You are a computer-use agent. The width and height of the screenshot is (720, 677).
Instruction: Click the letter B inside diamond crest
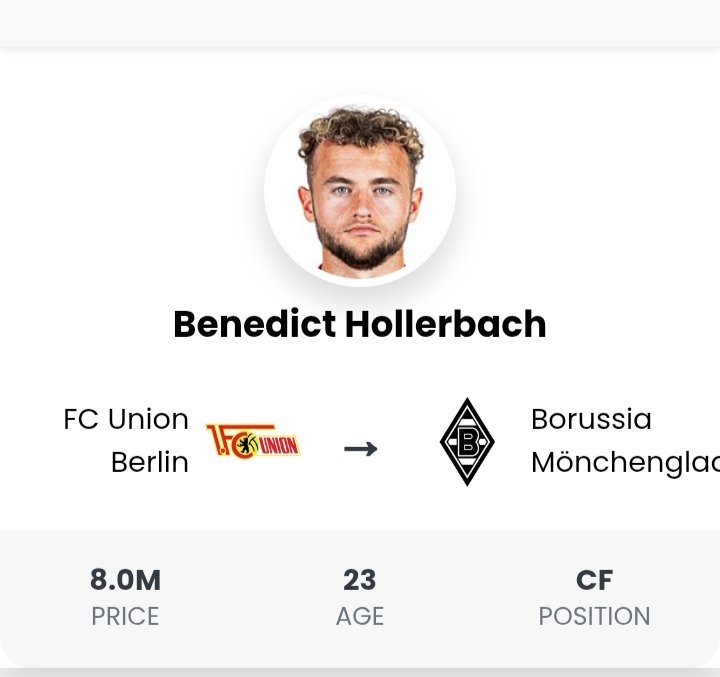(467, 442)
